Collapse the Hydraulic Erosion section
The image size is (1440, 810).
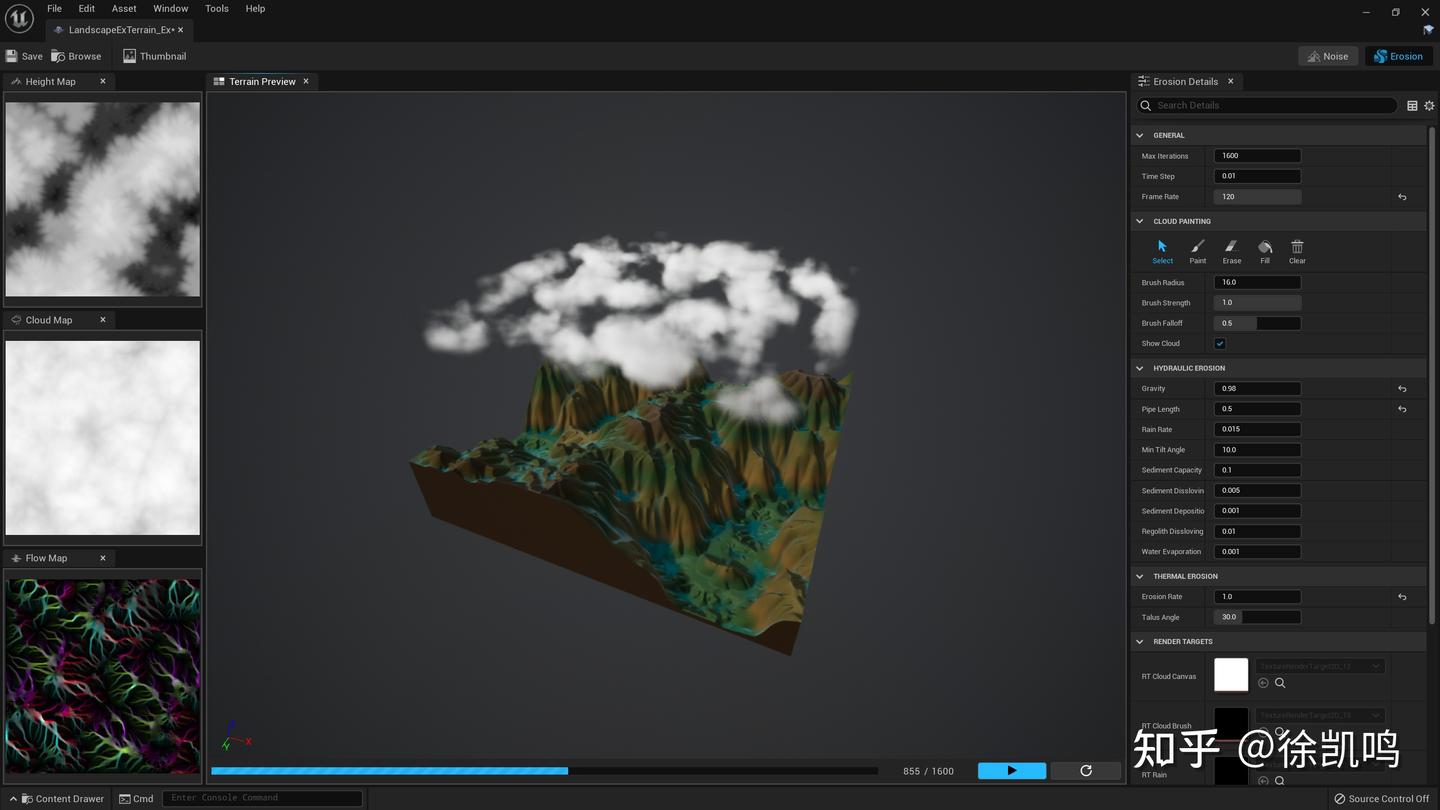coord(1139,368)
